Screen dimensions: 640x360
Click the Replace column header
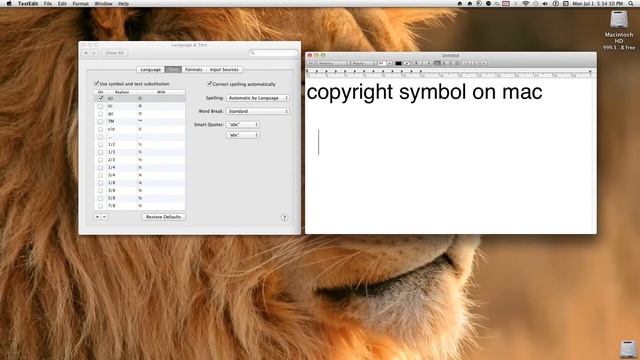coord(122,92)
